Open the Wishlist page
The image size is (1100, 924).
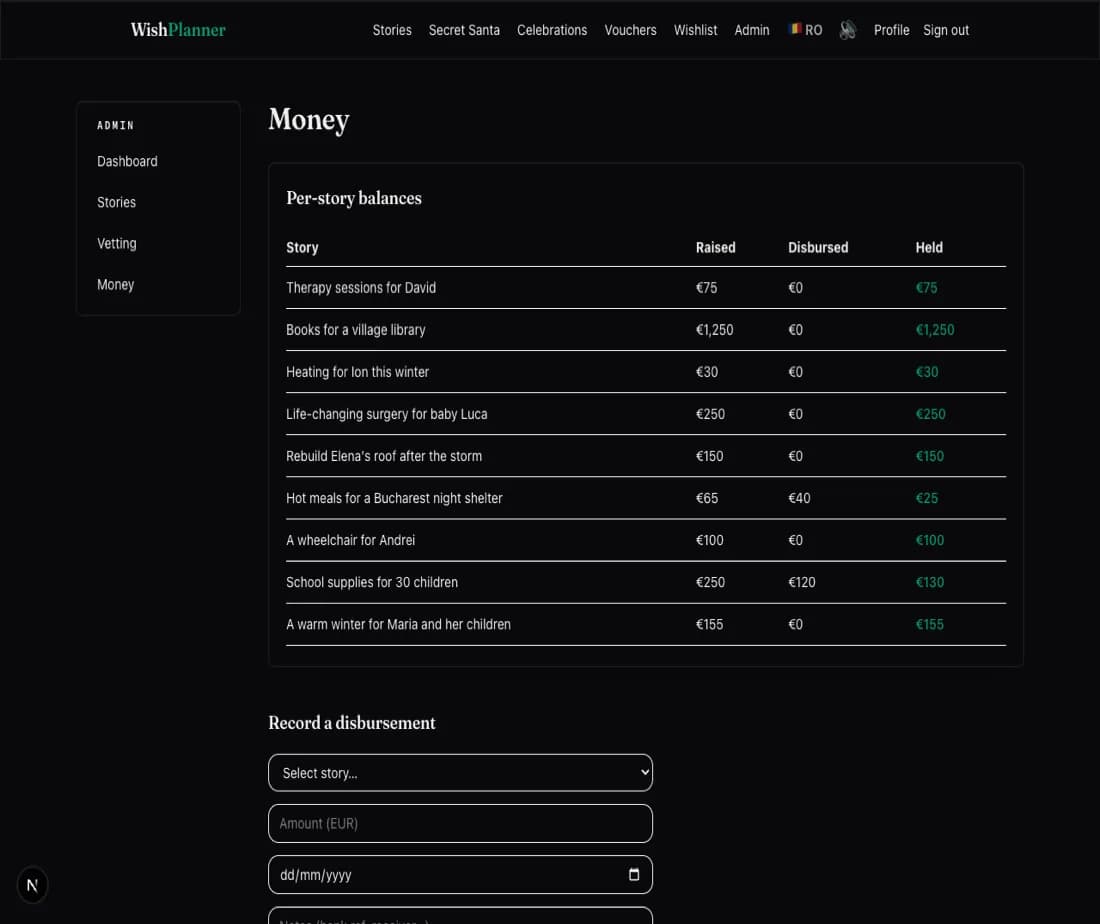tap(695, 30)
